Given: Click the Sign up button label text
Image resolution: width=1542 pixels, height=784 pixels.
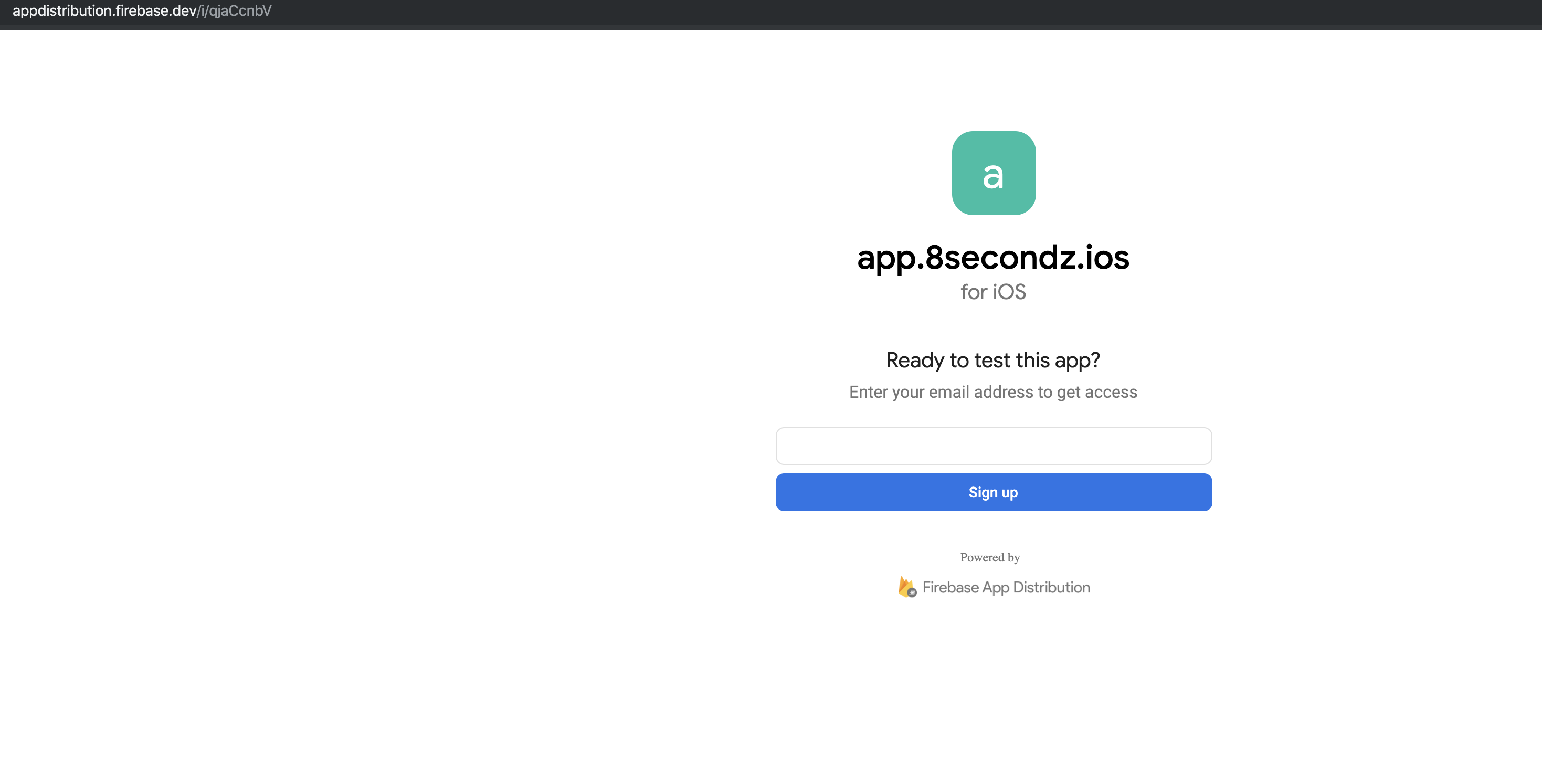Looking at the screenshot, I should pyautogui.click(x=993, y=492).
